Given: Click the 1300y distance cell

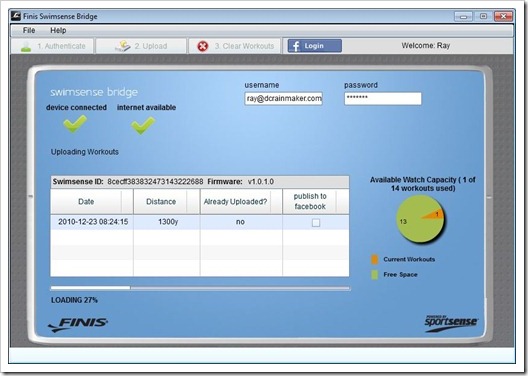Looking at the screenshot, I should (x=168, y=222).
